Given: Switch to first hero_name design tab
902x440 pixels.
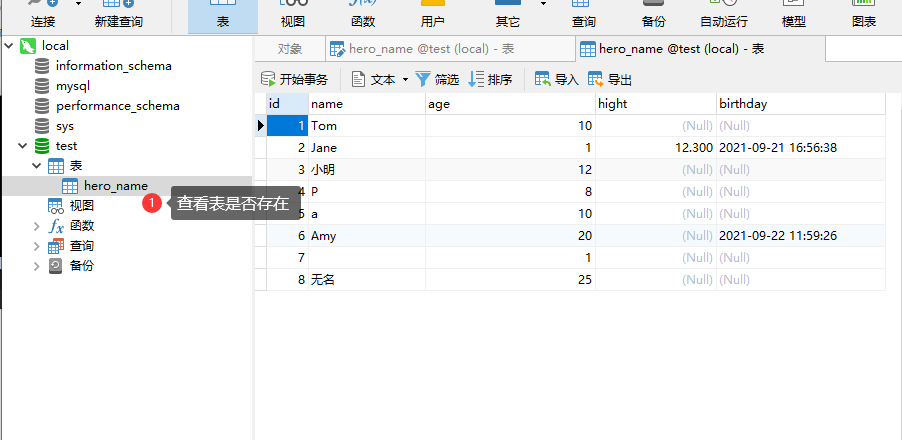Looking at the screenshot, I should (x=450, y=49).
